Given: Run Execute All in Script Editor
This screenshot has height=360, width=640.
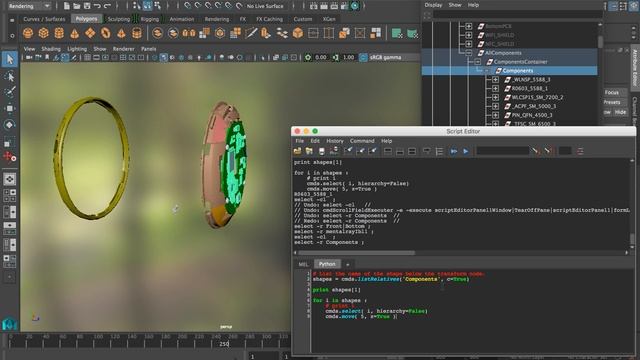Looking at the screenshot, I should click(454, 151).
